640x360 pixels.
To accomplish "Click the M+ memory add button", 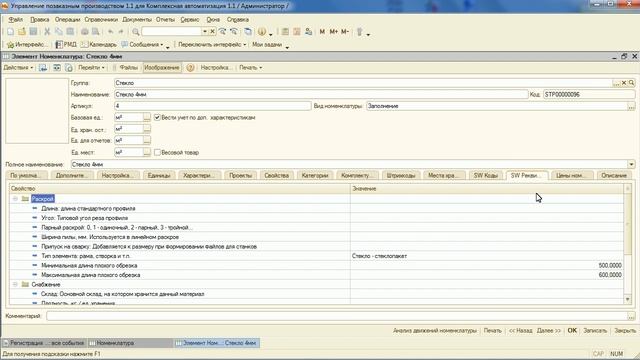I will pyautogui.click(x=333, y=31).
